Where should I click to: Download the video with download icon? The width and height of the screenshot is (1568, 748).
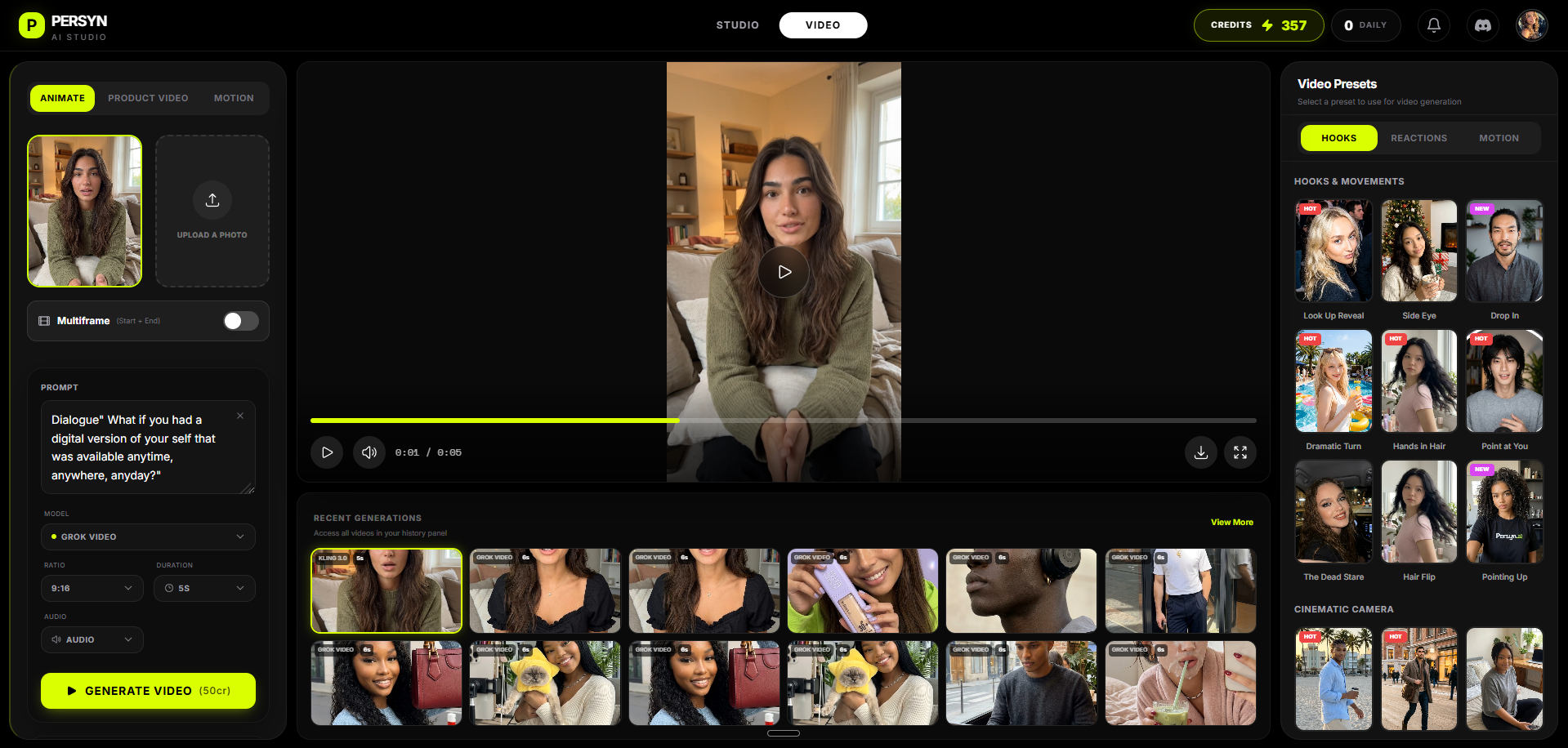1201,452
